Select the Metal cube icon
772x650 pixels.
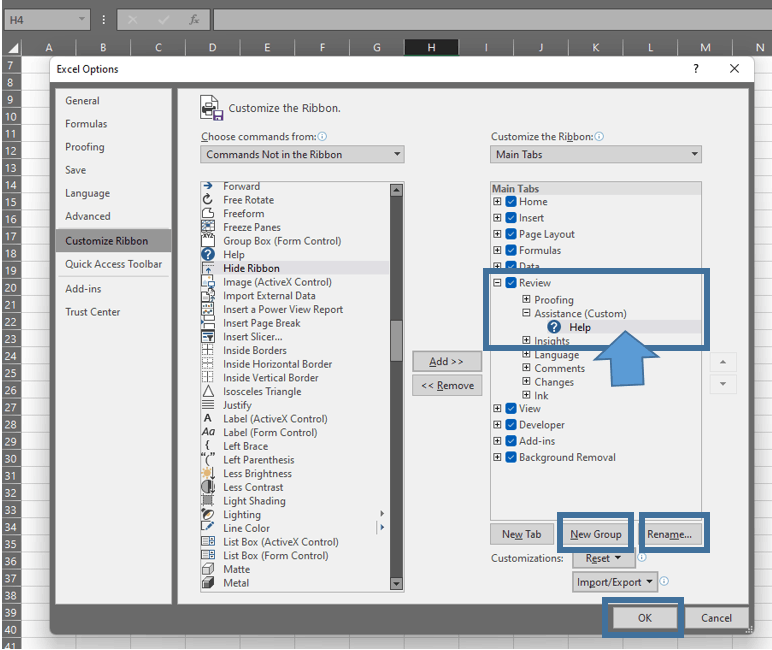[x=208, y=583]
